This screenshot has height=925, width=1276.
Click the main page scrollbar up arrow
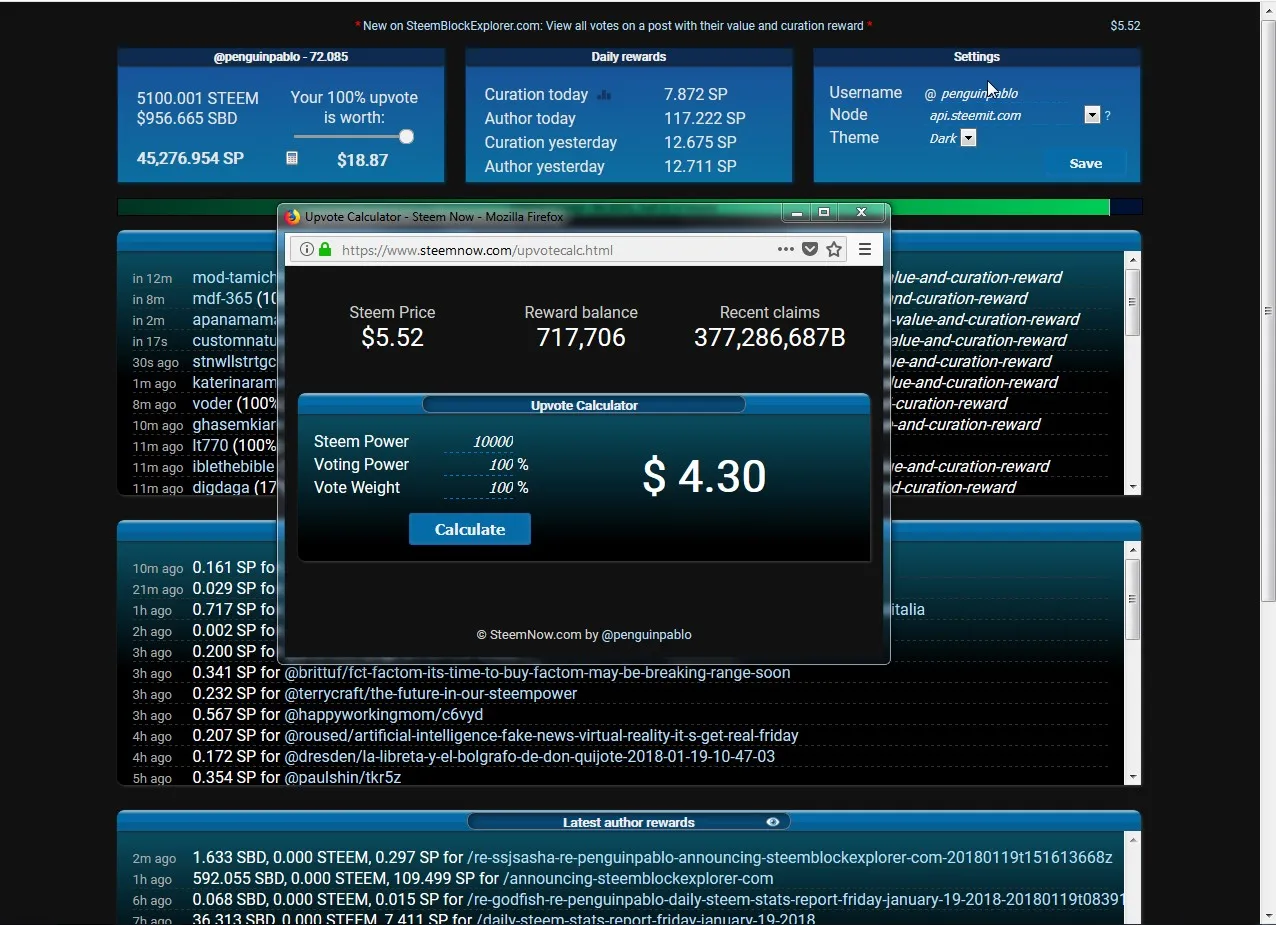click(x=1268, y=9)
